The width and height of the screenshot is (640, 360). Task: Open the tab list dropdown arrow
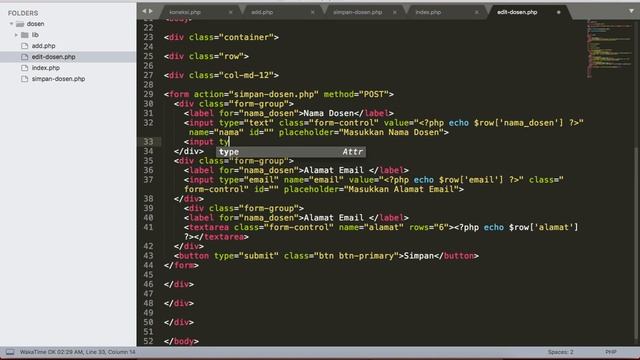(x=631, y=11)
